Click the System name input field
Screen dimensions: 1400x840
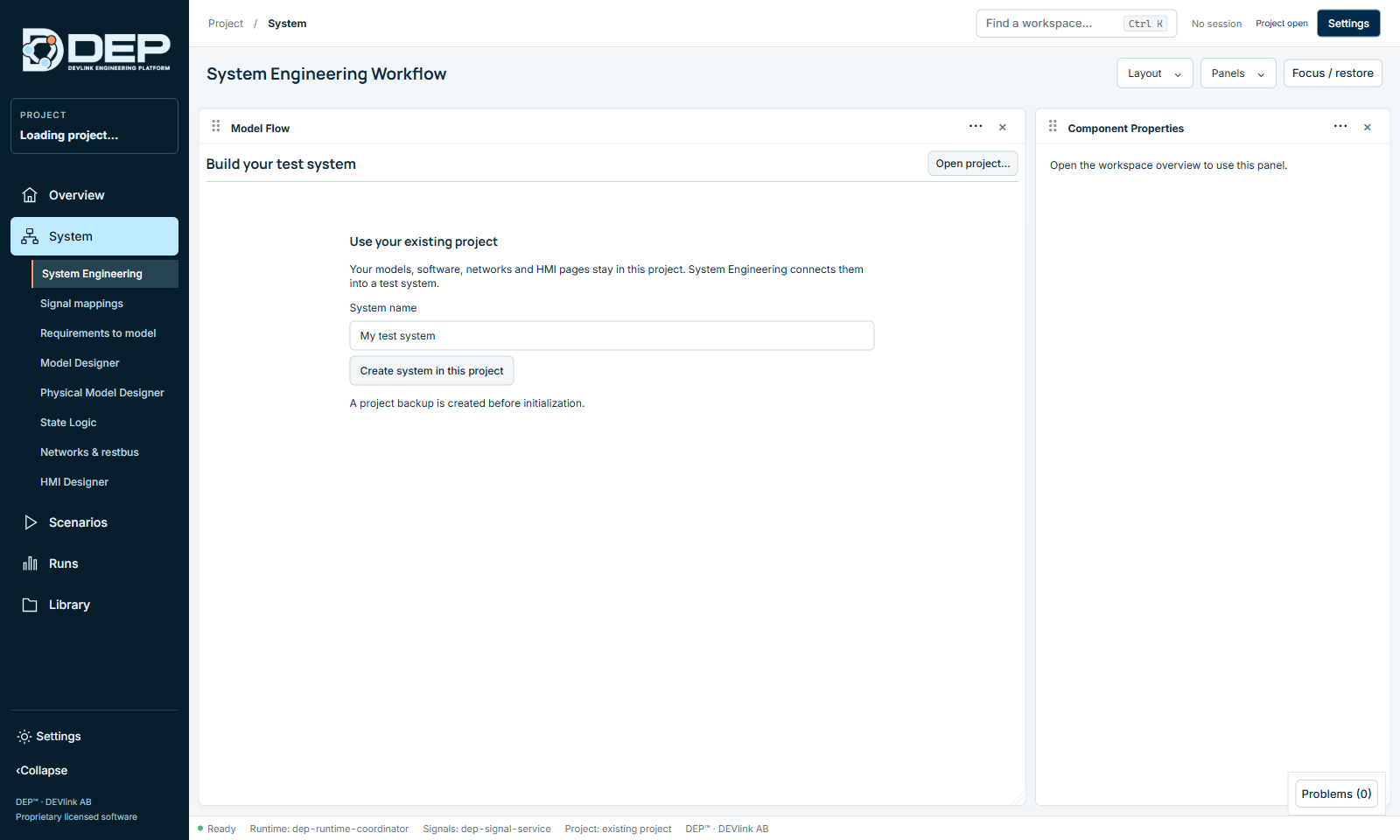coord(612,336)
